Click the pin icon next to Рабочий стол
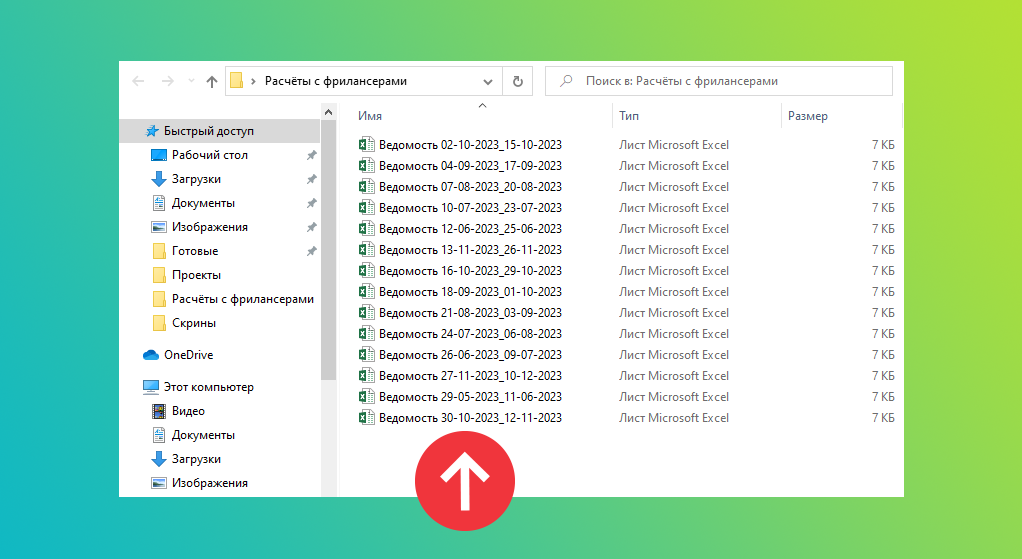The height and width of the screenshot is (559, 1022). coord(312,155)
